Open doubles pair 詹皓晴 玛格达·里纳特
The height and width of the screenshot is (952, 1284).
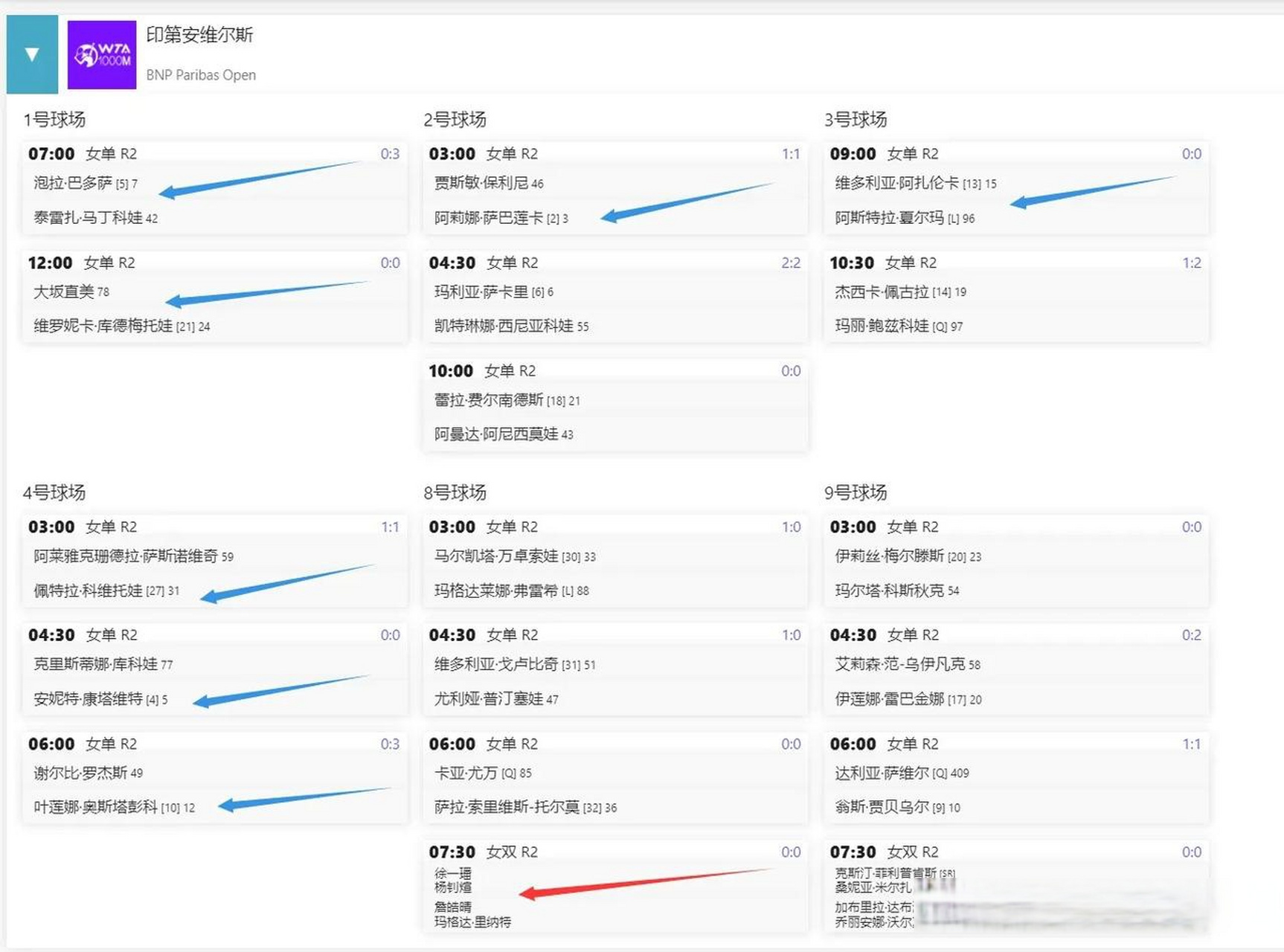coord(472,914)
